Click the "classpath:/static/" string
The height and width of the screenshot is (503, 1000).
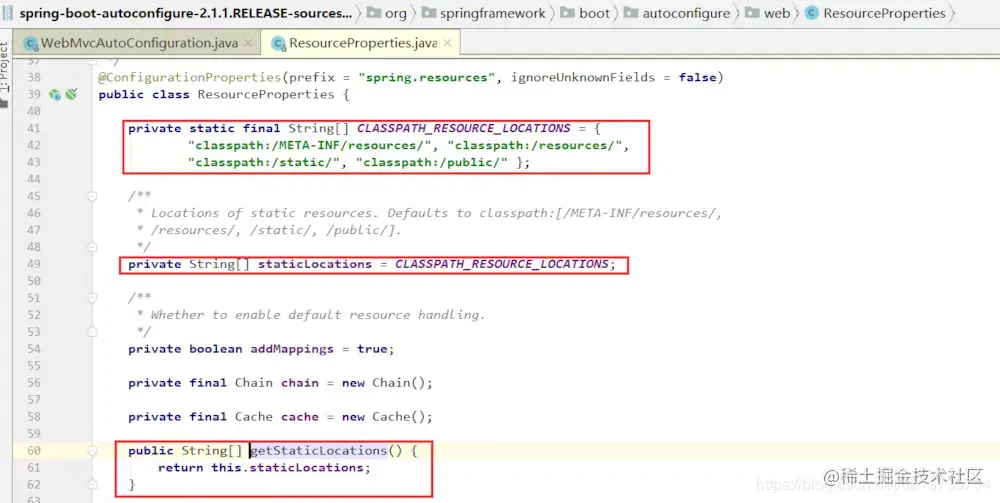(264, 163)
